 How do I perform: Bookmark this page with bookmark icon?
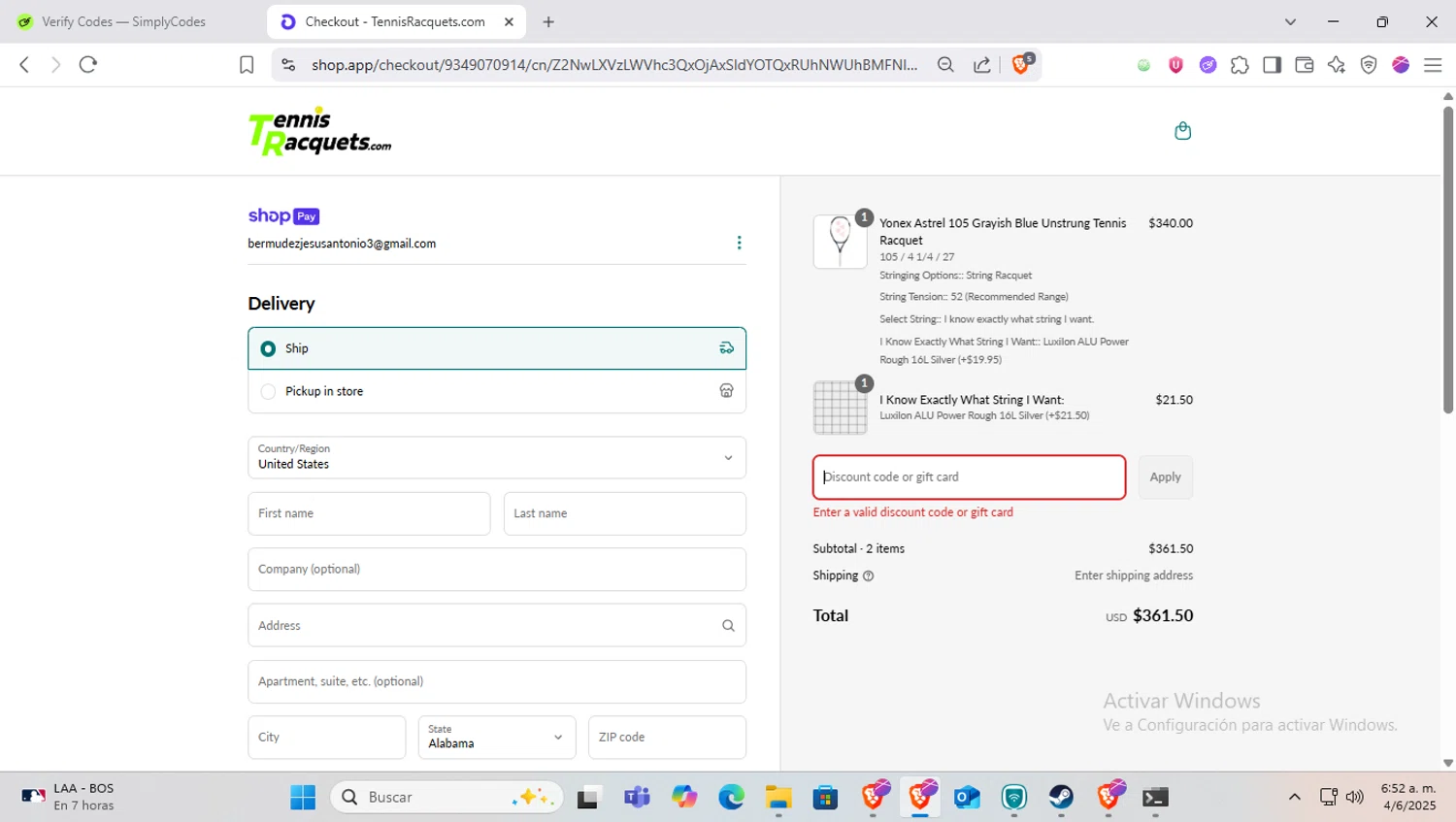pos(247,65)
